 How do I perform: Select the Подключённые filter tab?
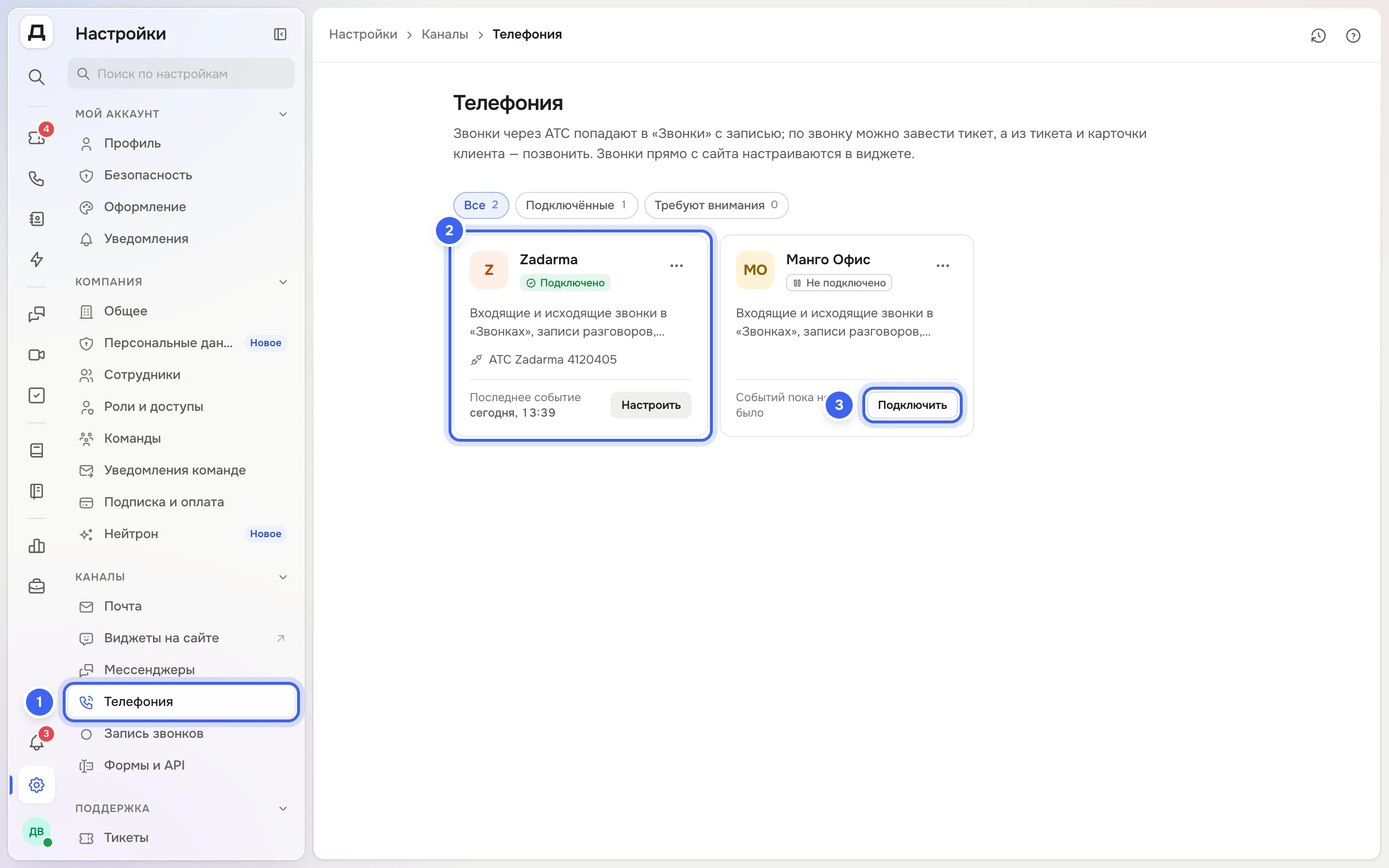(x=576, y=205)
